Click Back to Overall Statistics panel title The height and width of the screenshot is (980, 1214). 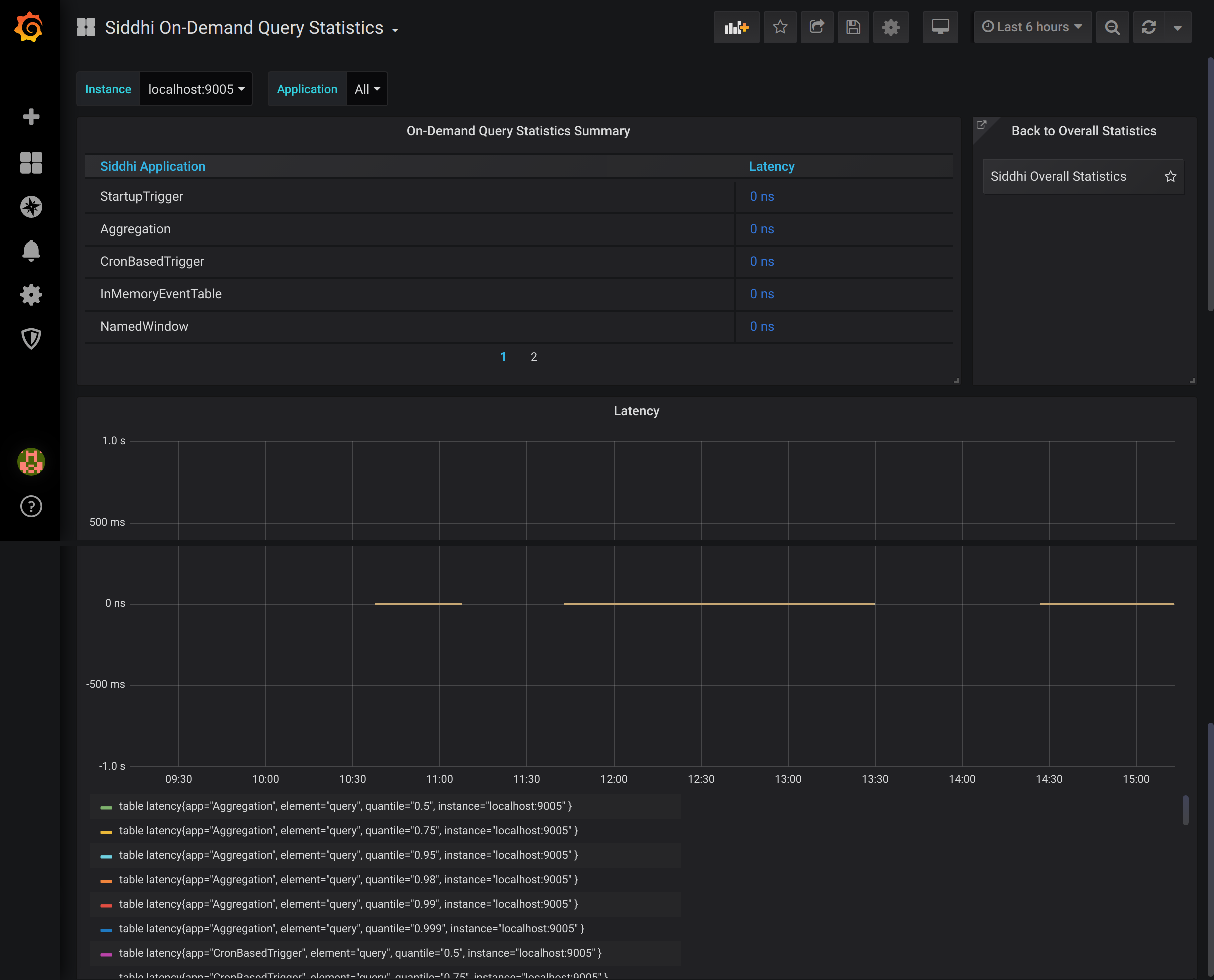coord(1083,131)
